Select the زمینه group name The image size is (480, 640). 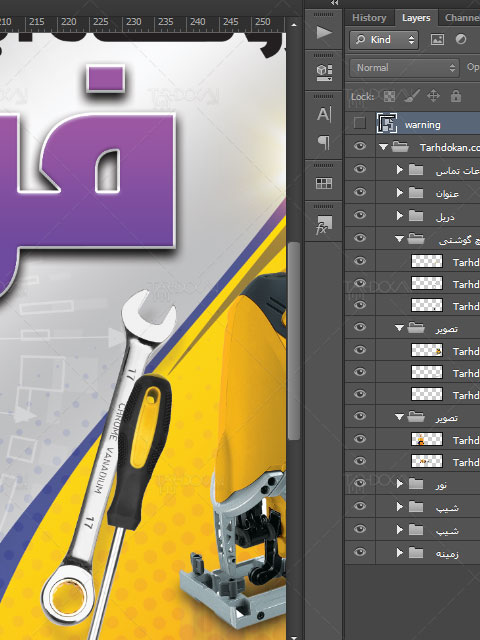tap(447, 553)
